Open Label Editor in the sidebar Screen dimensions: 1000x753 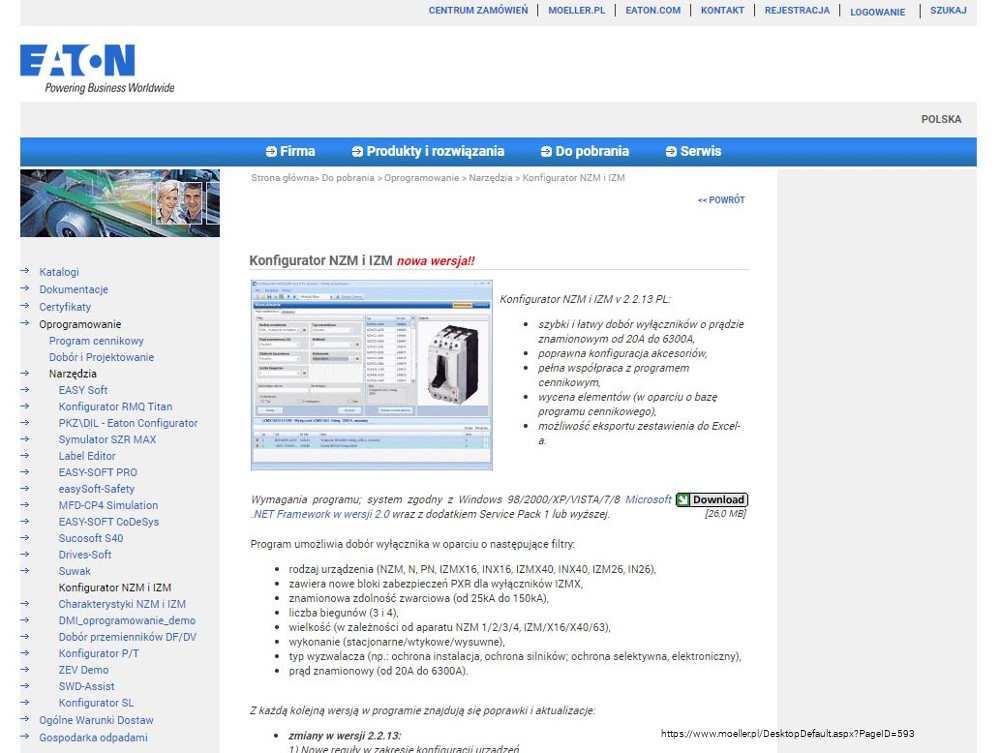pos(87,457)
